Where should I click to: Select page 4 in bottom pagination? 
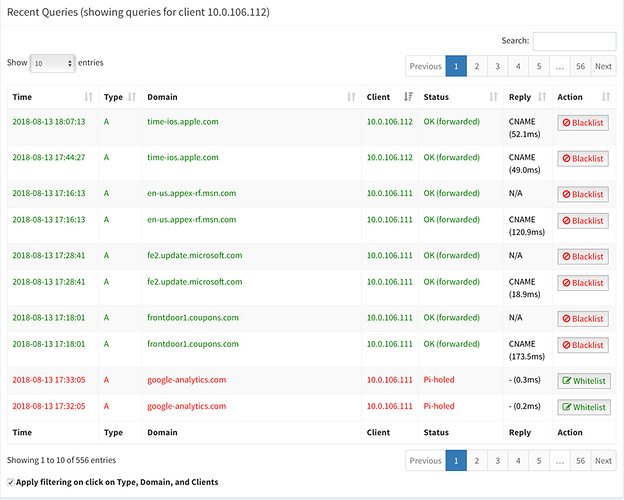[519, 461]
